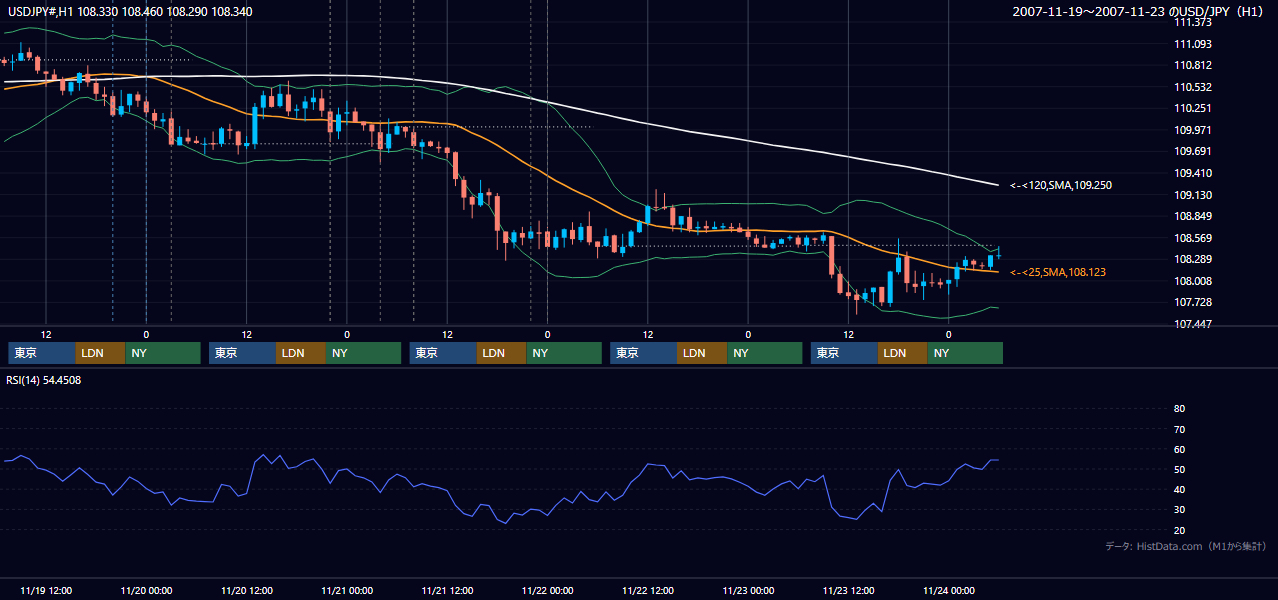The width and height of the screenshot is (1278, 600).
Task: Click price axis value 108.849
Action: coord(1193,216)
